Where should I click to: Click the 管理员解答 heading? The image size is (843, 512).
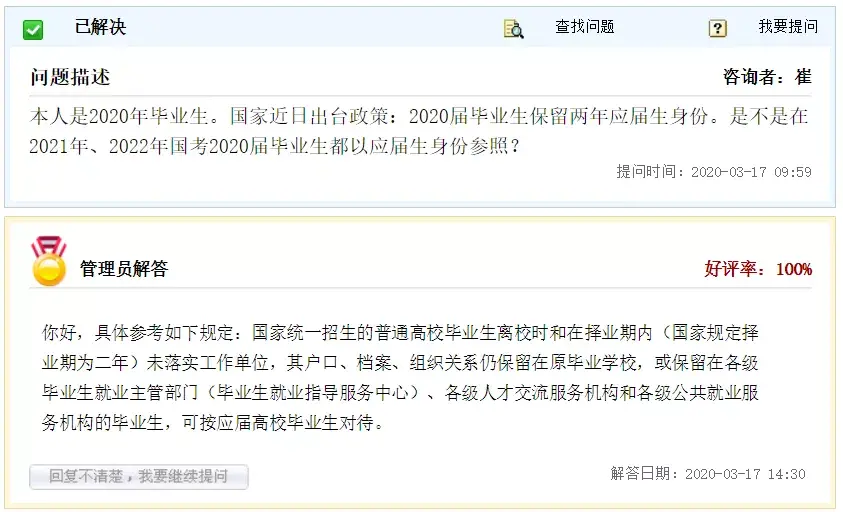tap(124, 268)
